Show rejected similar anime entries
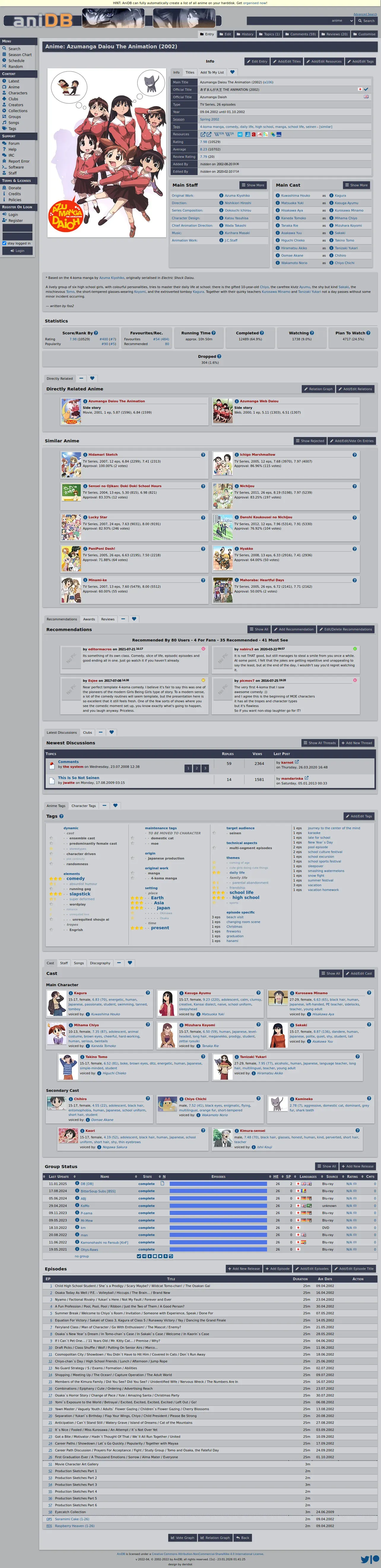381x1568 pixels. (x=310, y=441)
